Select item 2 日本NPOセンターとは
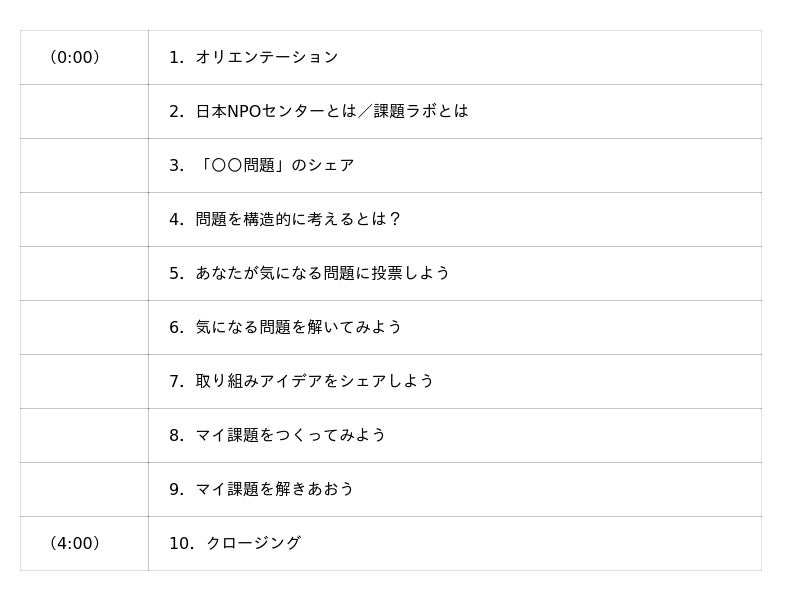 coord(263,111)
